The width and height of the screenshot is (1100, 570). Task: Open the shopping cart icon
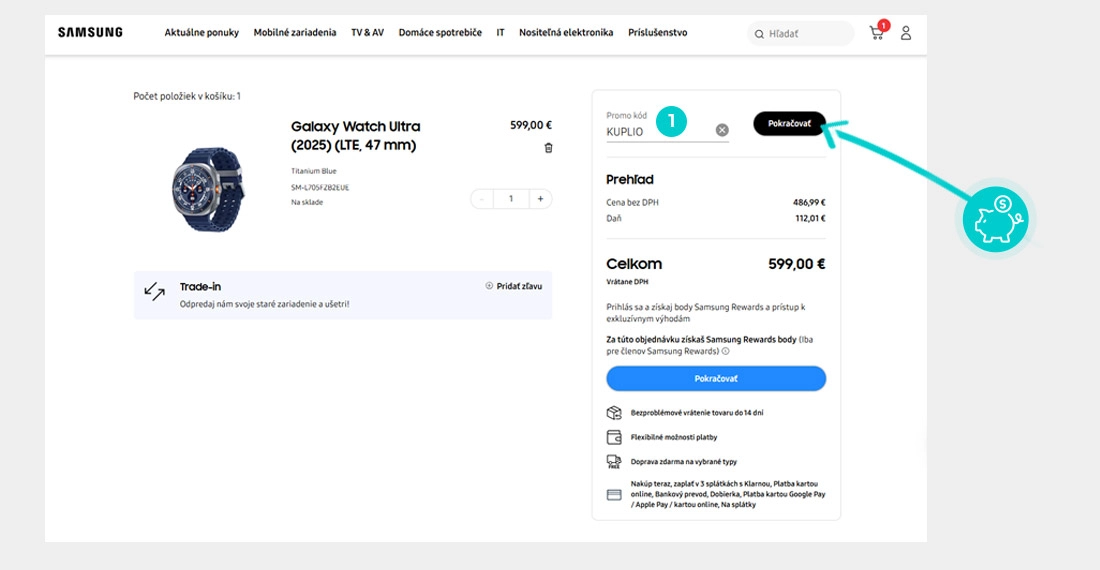point(876,32)
